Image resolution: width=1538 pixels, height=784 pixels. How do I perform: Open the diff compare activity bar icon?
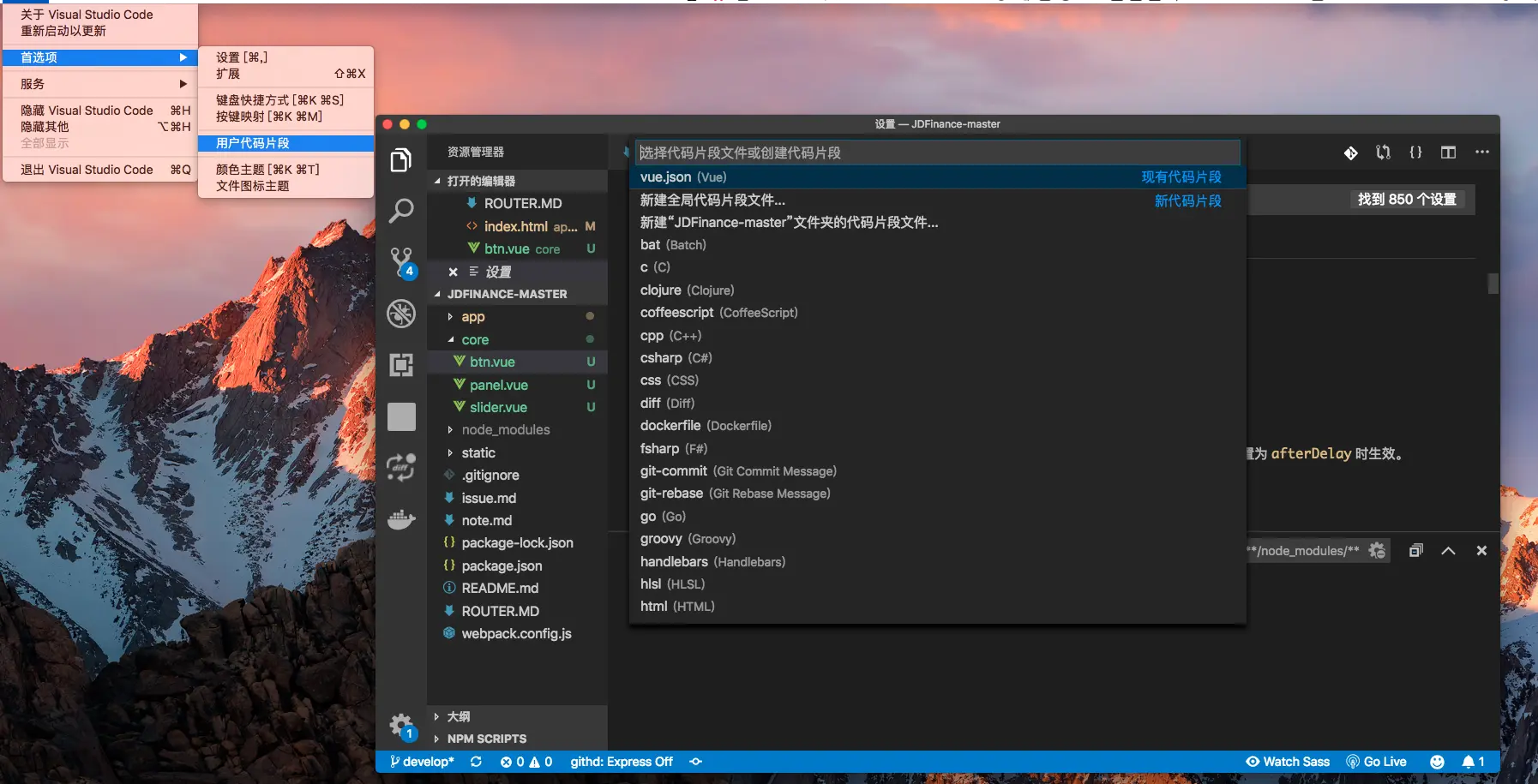(400, 468)
